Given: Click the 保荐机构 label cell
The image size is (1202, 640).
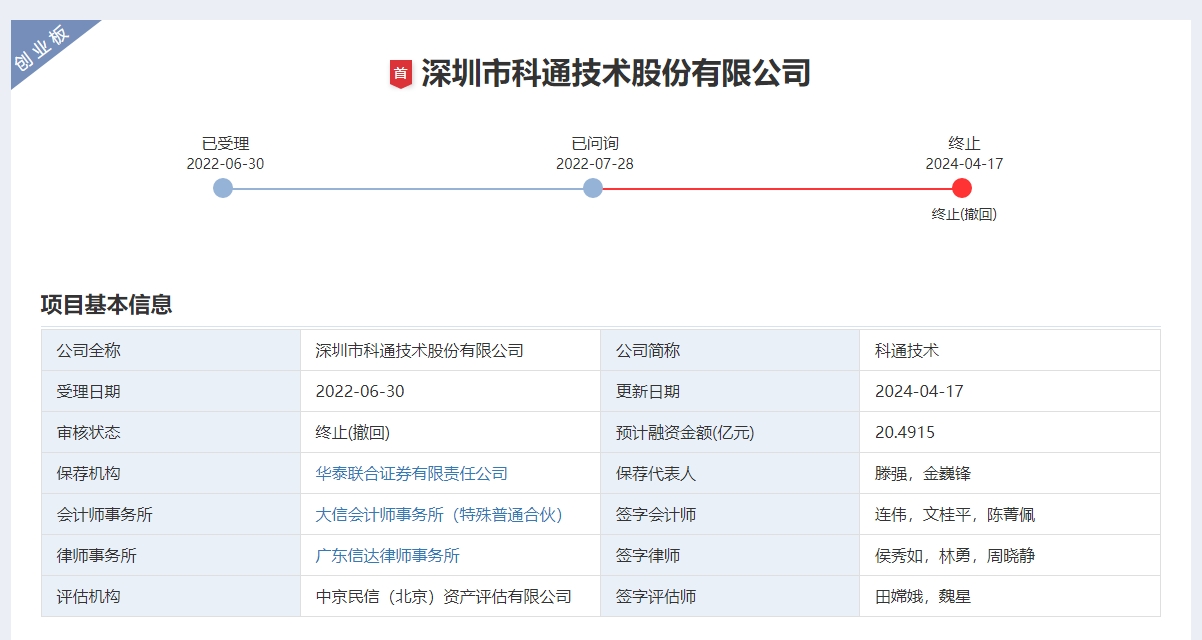Looking at the screenshot, I should pyautogui.click(x=171, y=474).
